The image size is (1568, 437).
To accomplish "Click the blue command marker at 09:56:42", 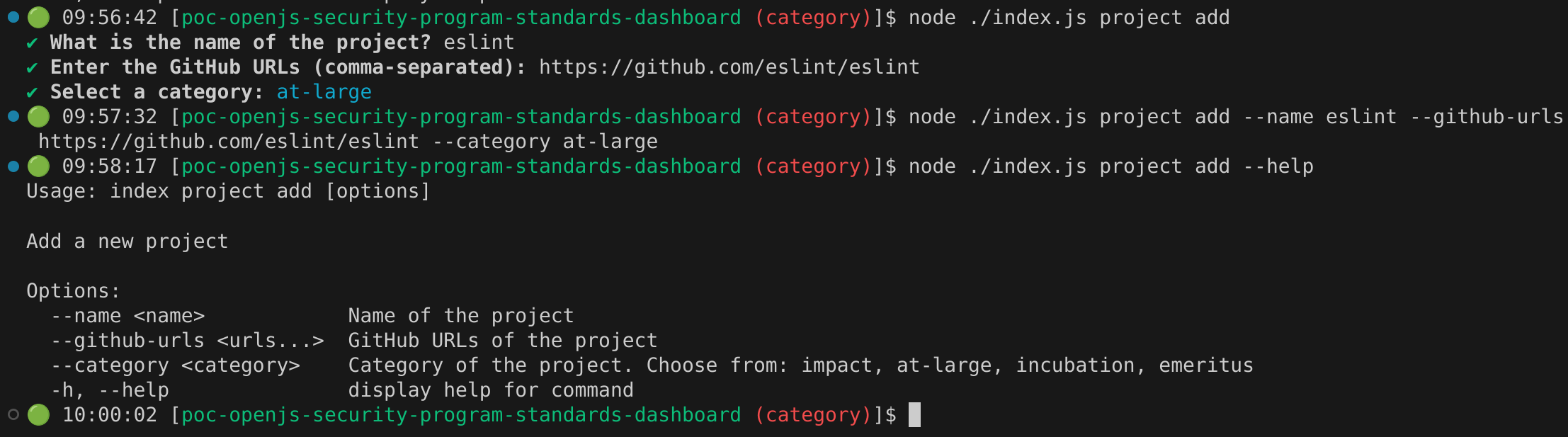I will (13, 17).
